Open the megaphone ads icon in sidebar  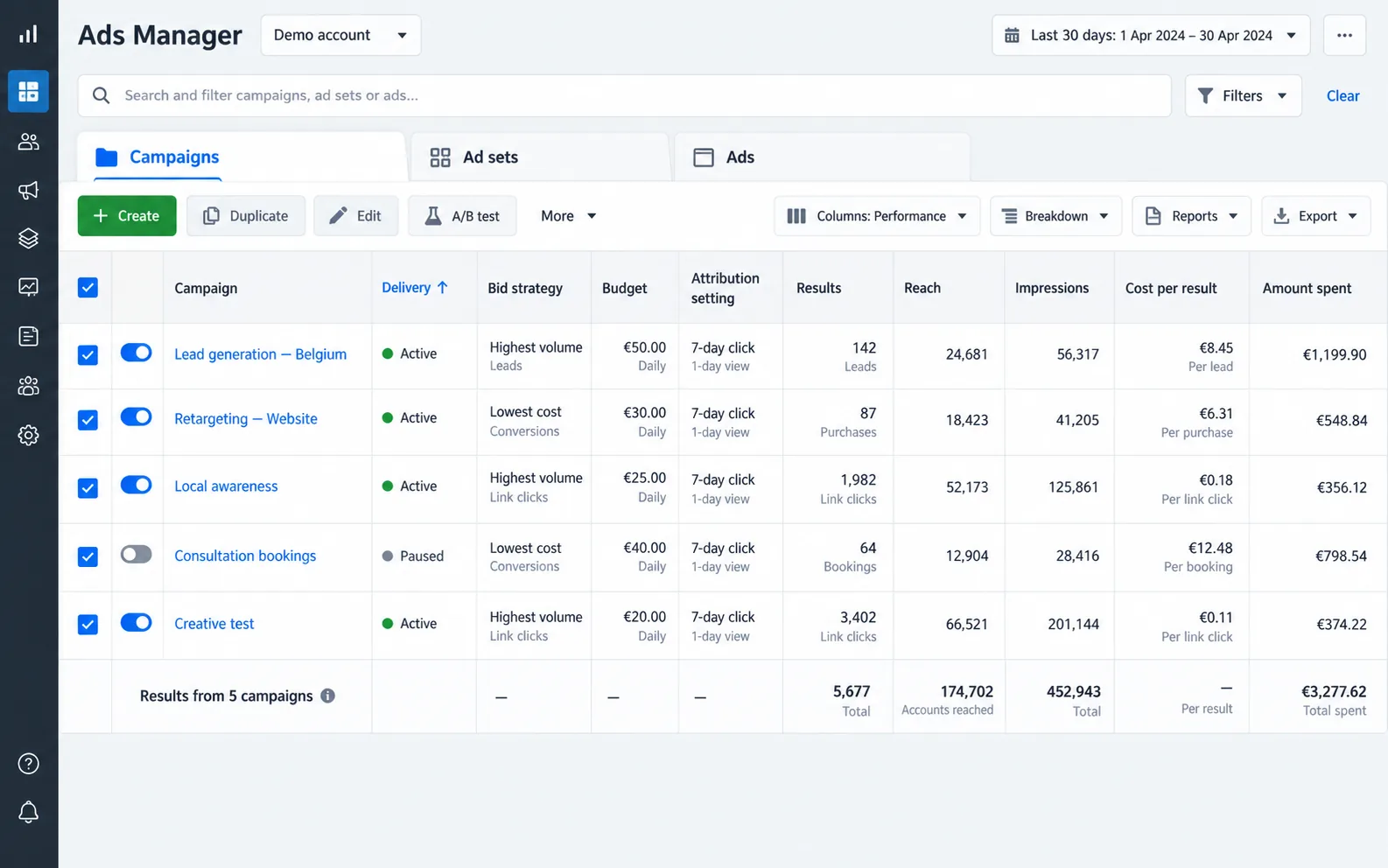pyautogui.click(x=28, y=190)
